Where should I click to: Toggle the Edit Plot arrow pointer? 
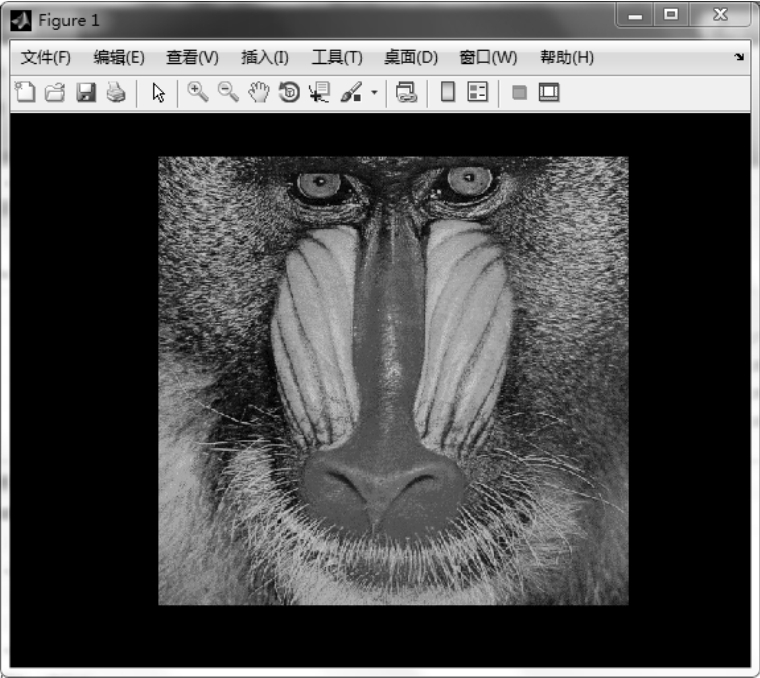[158, 93]
